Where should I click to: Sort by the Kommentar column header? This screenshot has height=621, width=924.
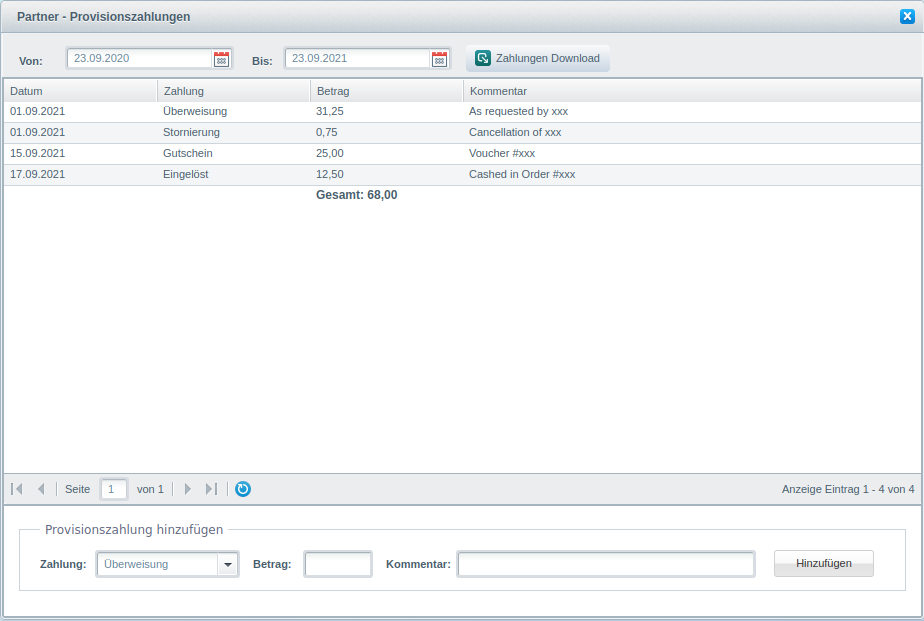(690, 91)
